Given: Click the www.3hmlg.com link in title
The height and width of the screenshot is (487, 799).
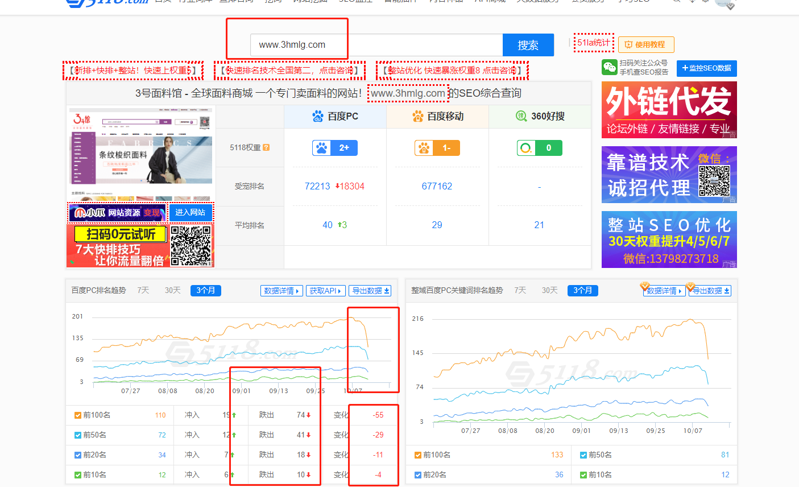Looking at the screenshot, I should (408, 93).
